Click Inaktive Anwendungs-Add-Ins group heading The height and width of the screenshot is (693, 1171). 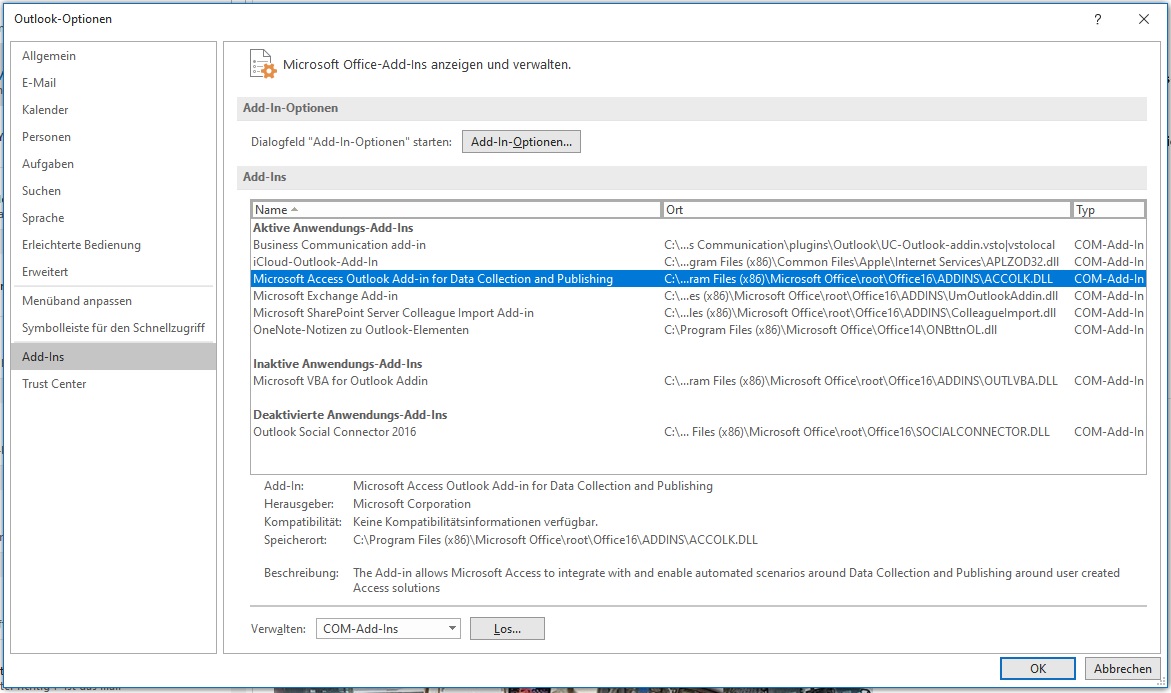[338, 364]
